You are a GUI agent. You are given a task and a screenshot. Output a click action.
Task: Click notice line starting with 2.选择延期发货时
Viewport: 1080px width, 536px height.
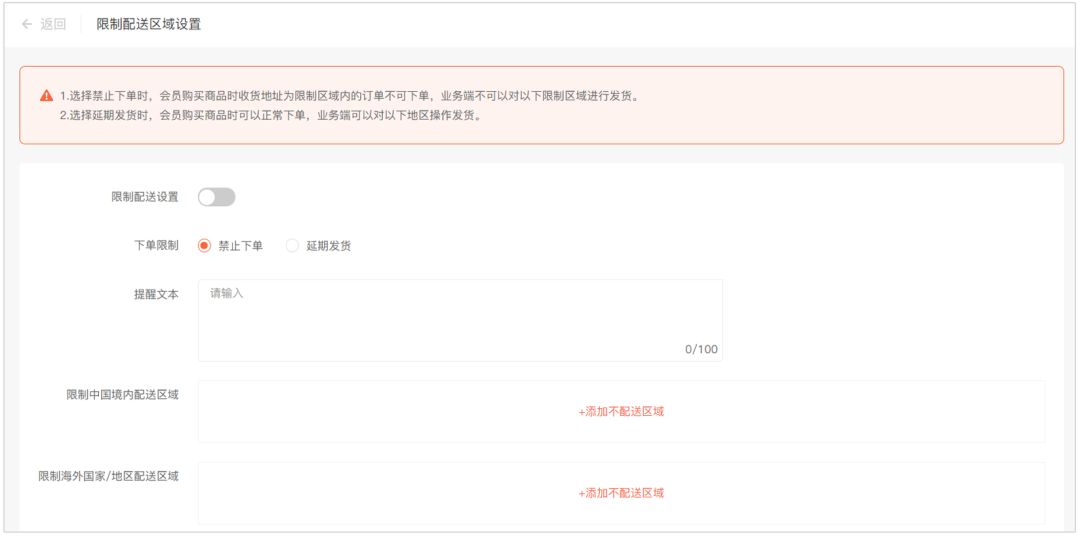(270, 115)
